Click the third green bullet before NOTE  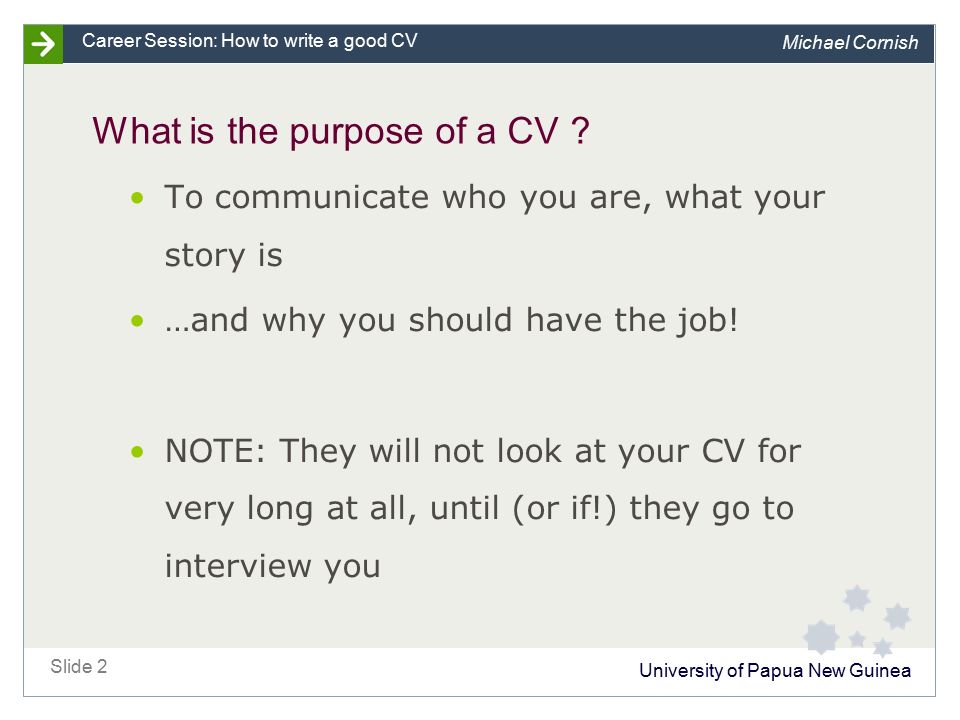pyautogui.click(x=137, y=452)
